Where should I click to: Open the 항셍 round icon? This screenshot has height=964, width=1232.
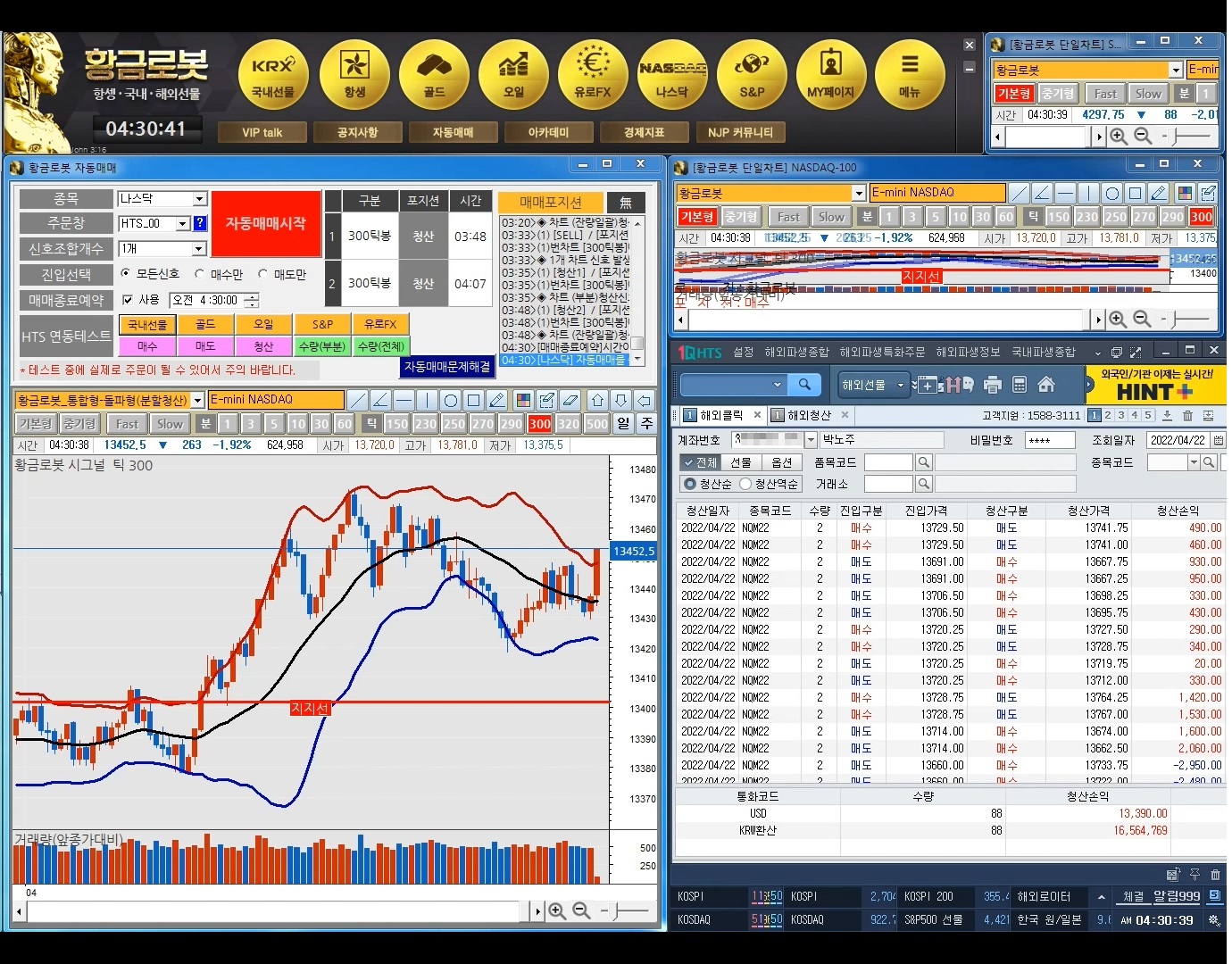pos(354,74)
